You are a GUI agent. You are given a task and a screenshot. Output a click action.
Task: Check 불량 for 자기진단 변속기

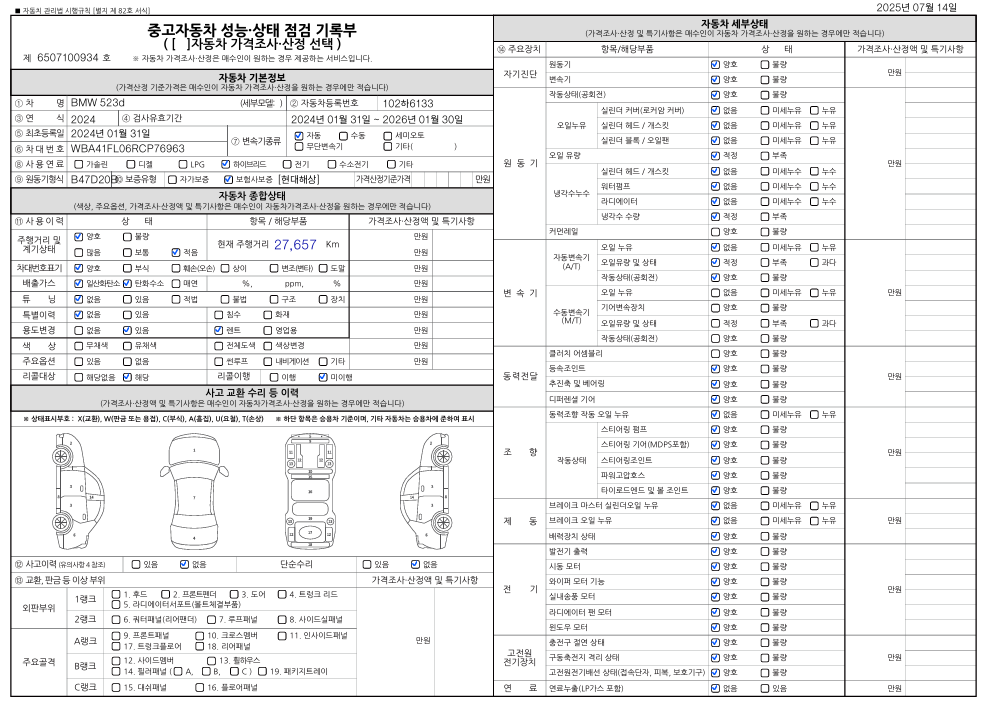pyautogui.click(x=765, y=80)
